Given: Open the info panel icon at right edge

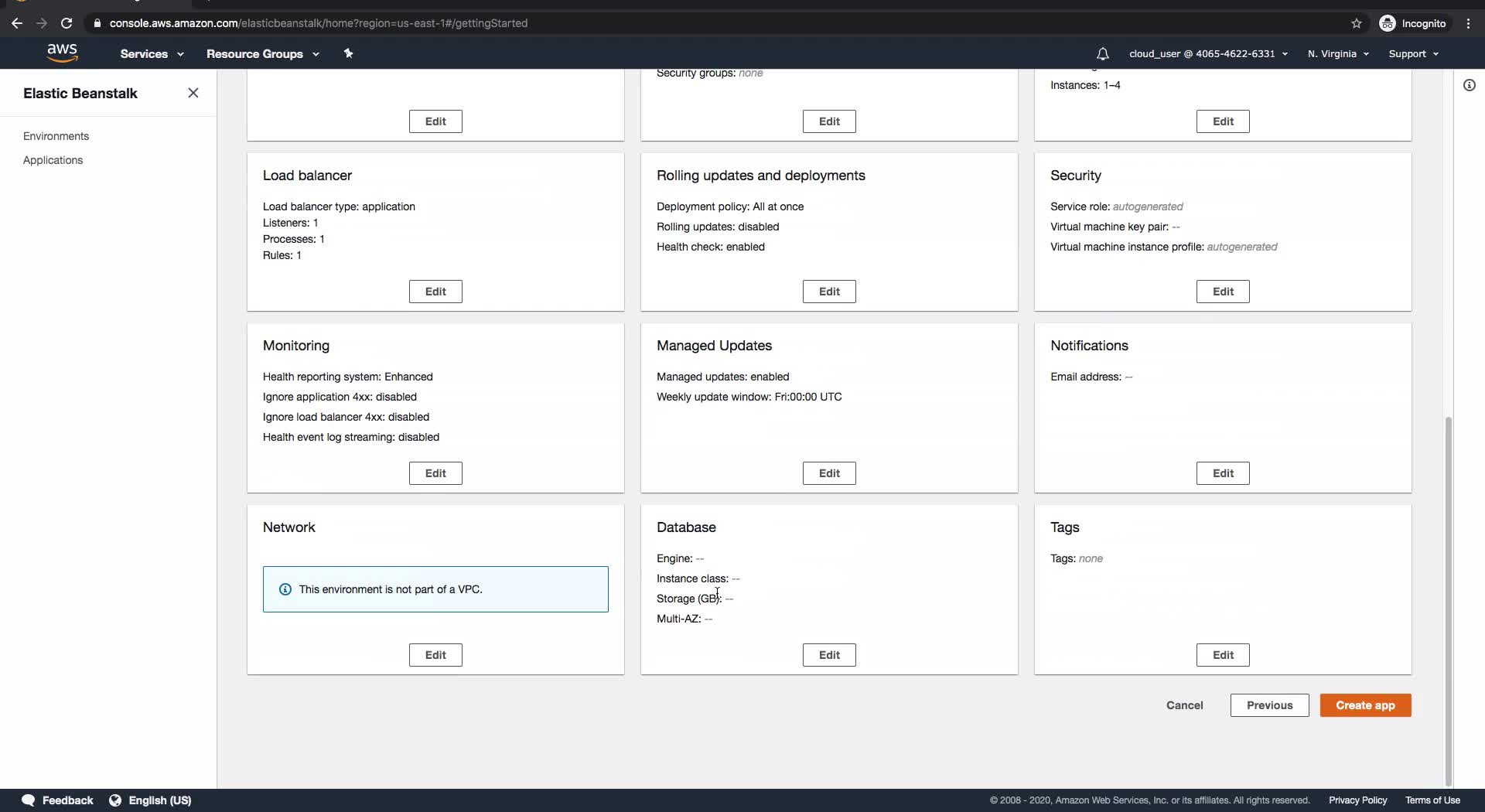Looking at the screenshot, I should 1470,85.
